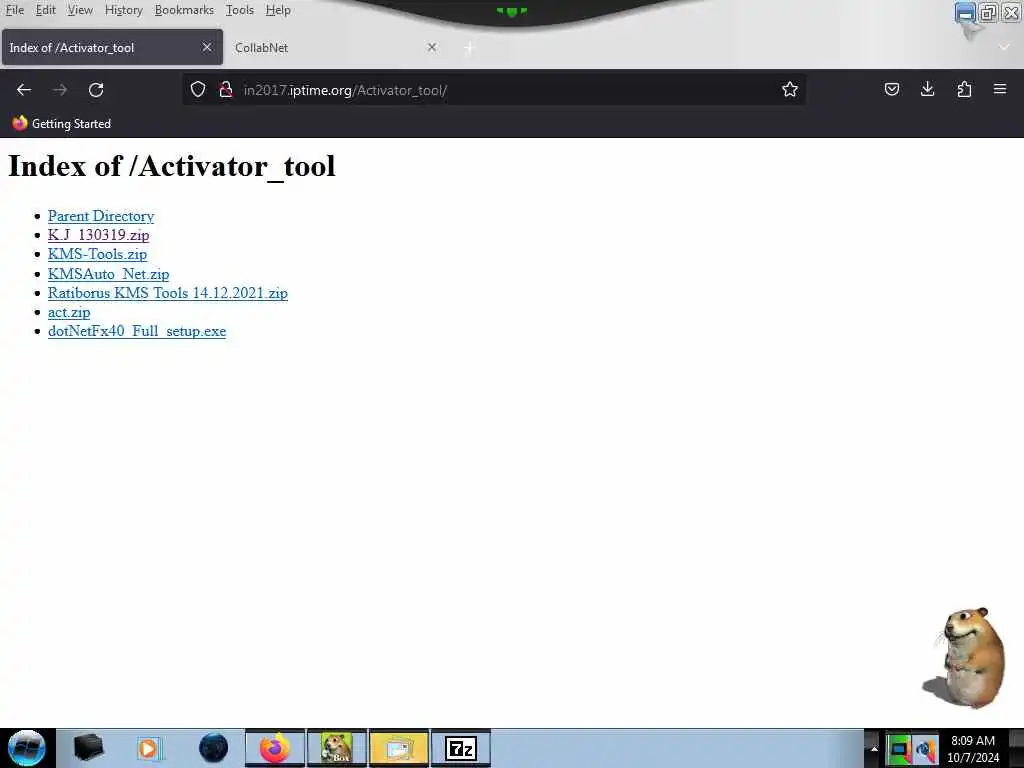Download dotNetFx40_Full_setup.exe

[136, 331]
